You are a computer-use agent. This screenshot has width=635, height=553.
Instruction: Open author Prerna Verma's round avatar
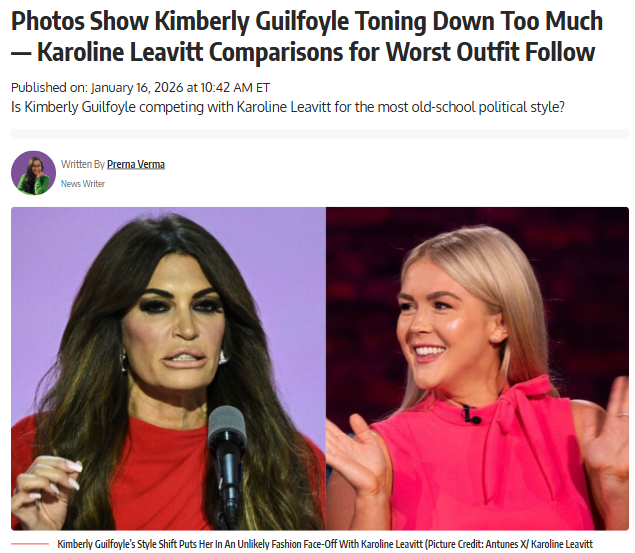coord(33,173)
